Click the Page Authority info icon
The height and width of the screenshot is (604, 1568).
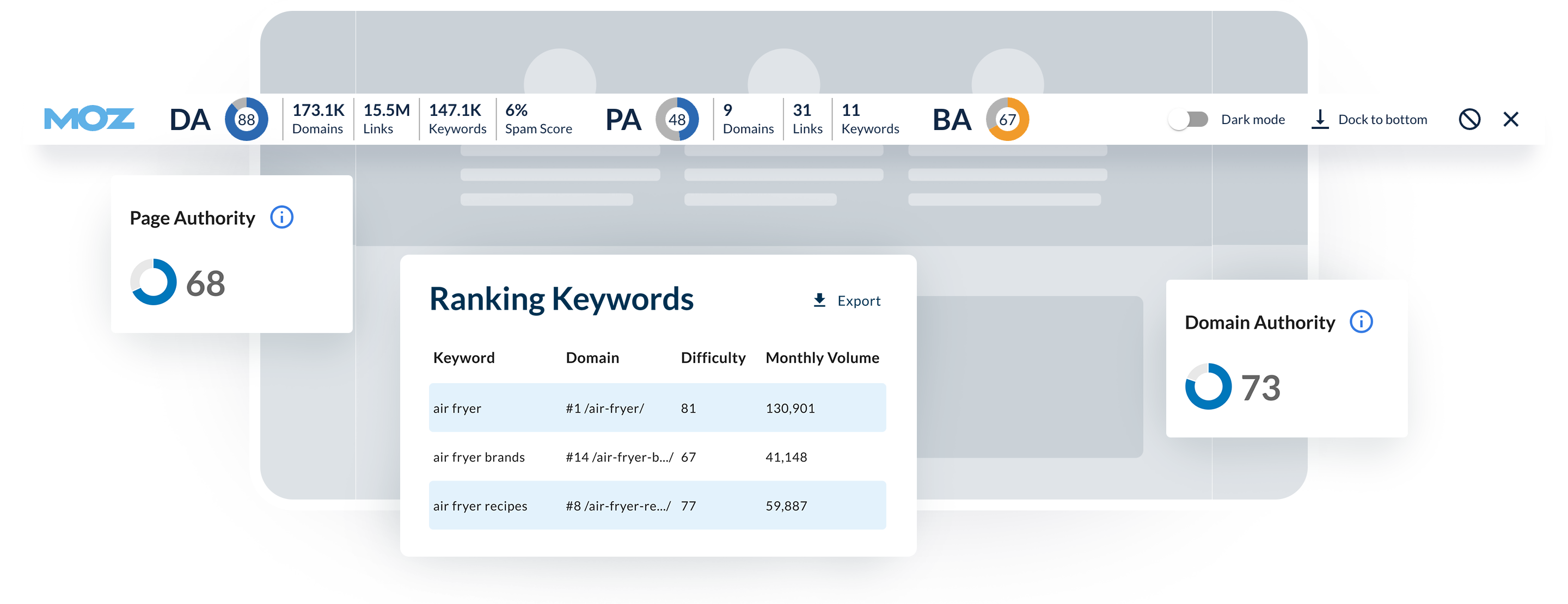point(282,217)
